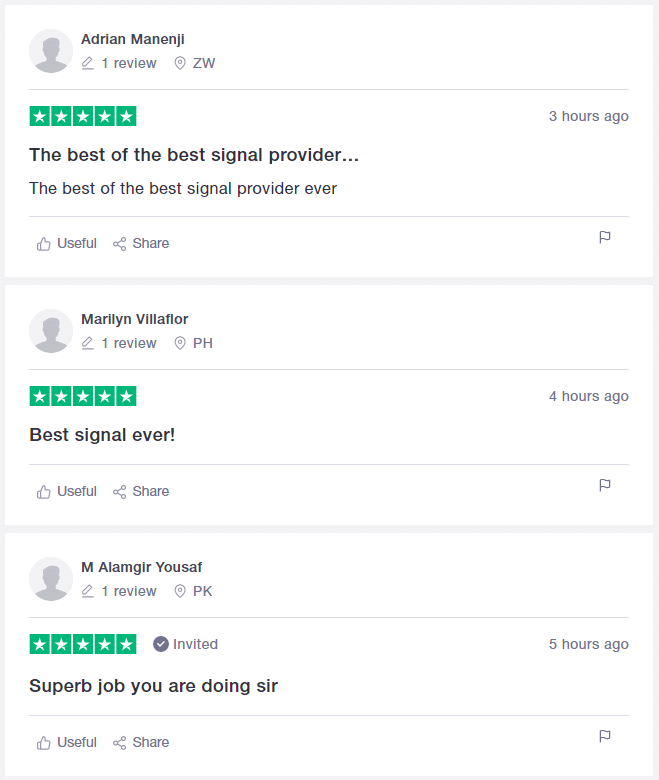Viewport: 659px width, 780px height.
Task: Click M Alamgir Yousaf's avatar
Action: coord(51,579)
